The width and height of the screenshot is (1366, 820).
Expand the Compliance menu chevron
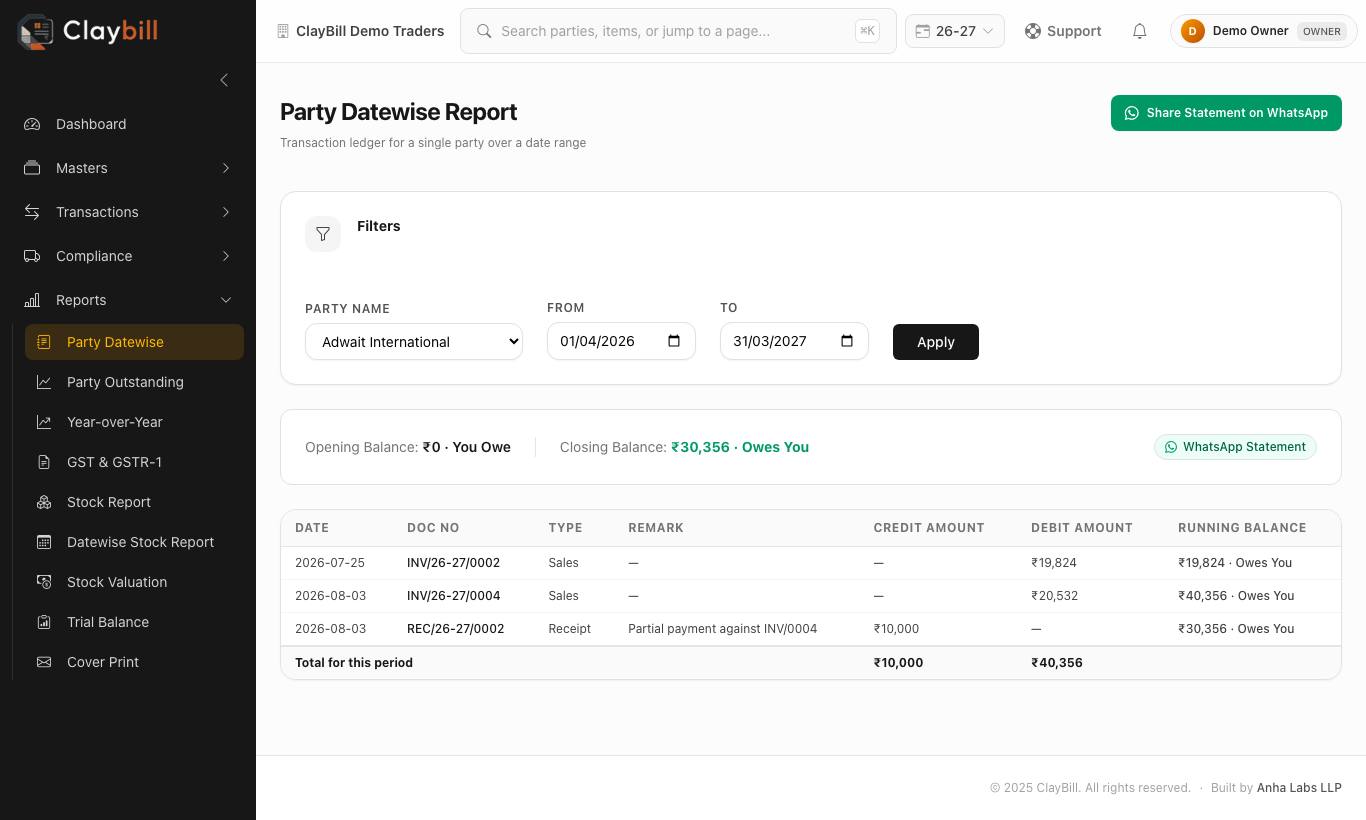tap(226, 256)
